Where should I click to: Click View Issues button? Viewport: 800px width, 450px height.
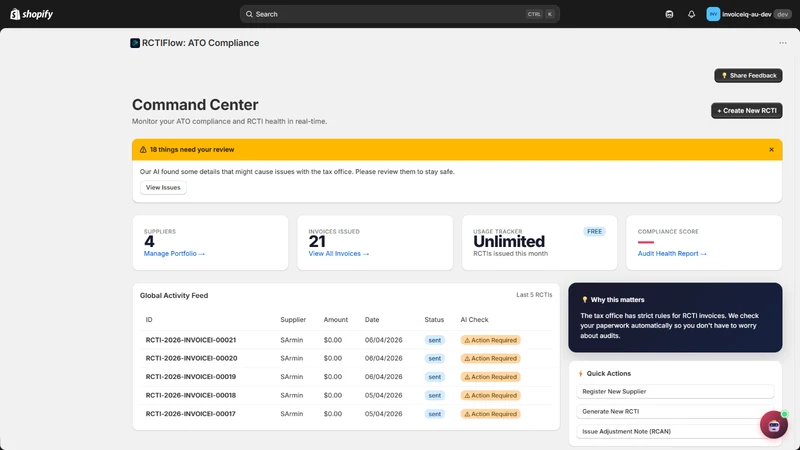pos(163,188)
